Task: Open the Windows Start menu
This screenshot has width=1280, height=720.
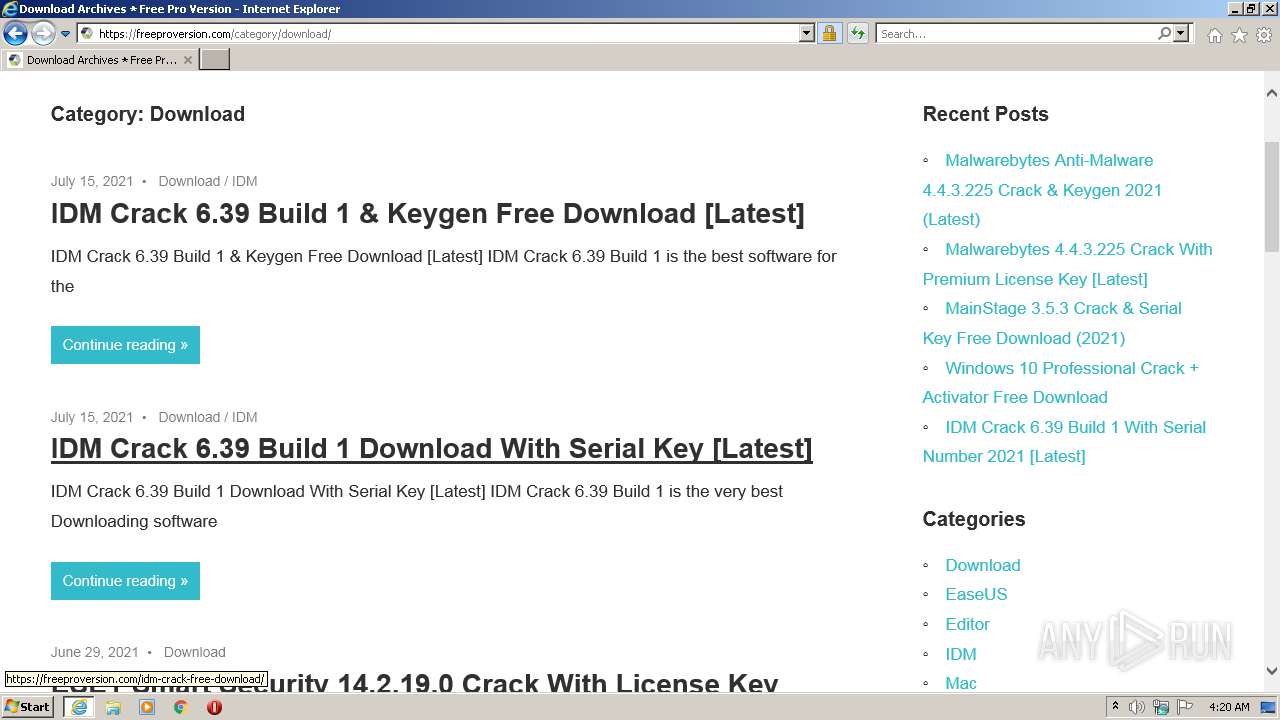Action: tap(27, 707)
